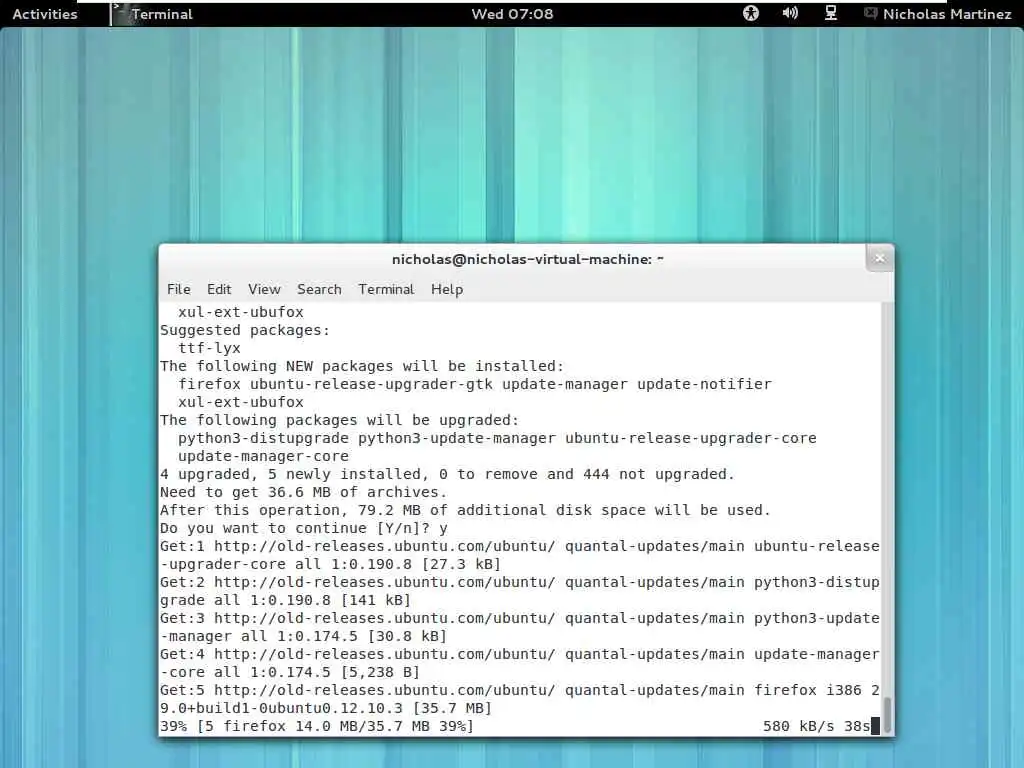Click the '4 upgraded, 5 newly installed' line
This screenshot has width=1024, height=768.
pos(447,474)
